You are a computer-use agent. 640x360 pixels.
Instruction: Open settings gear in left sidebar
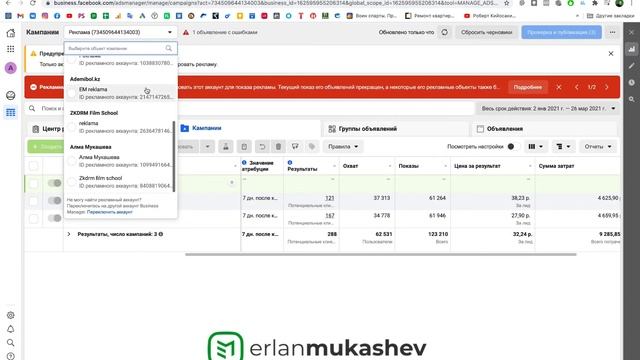click(x=11, y=315)
